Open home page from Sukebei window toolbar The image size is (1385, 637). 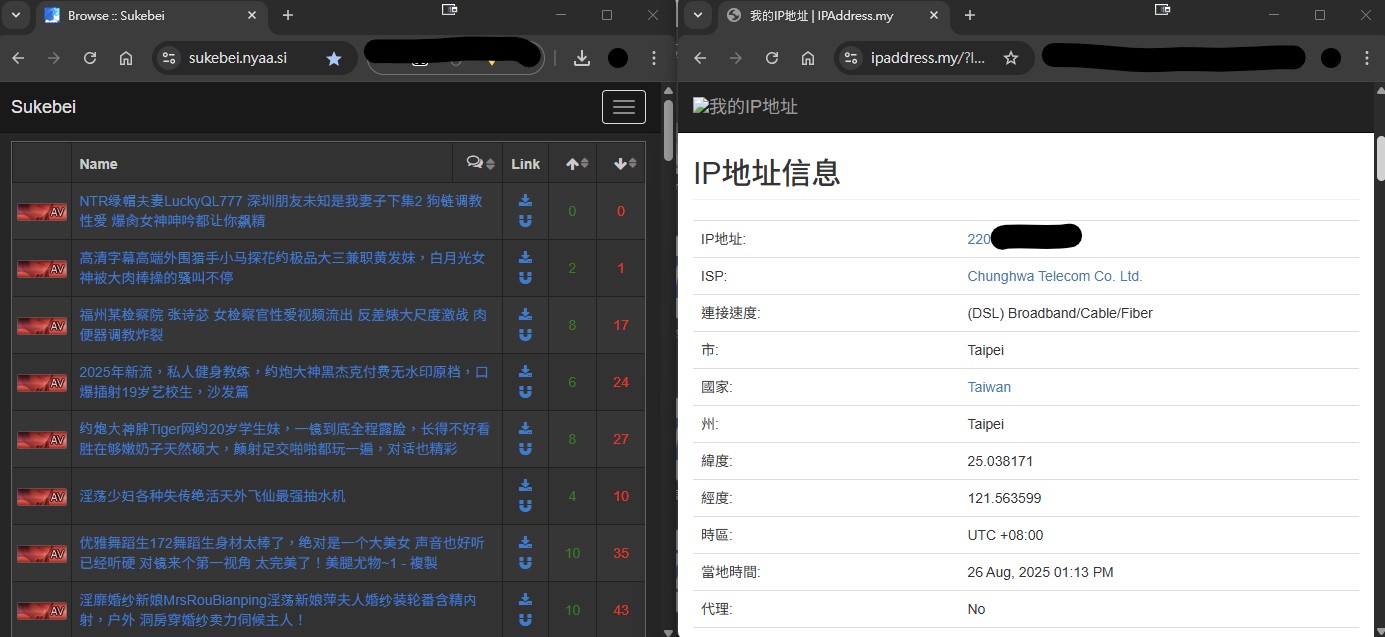point(126,58)
